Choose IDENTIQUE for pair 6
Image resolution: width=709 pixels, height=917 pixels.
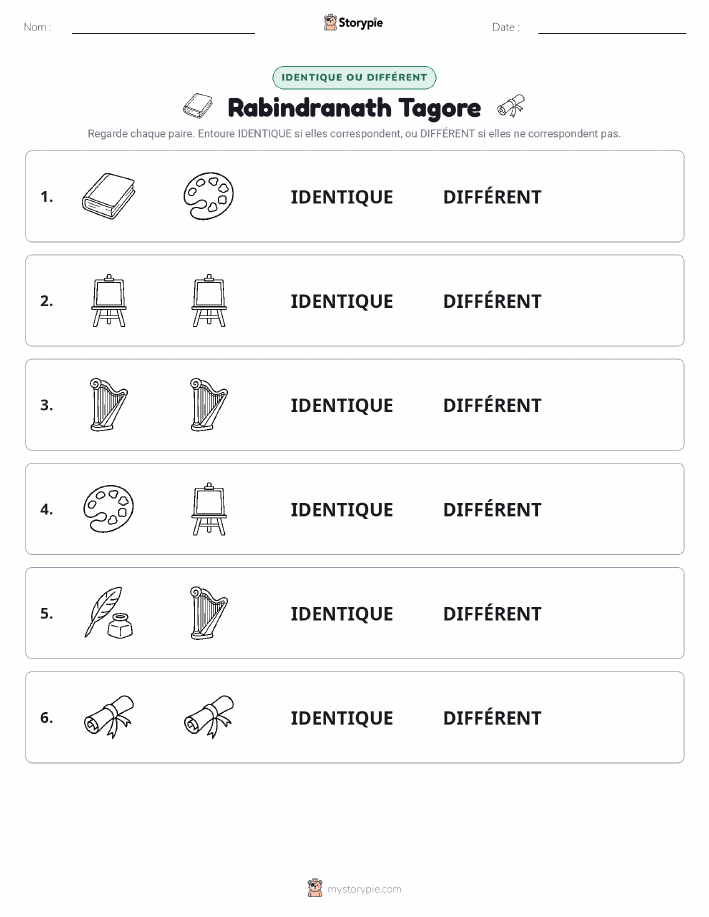[x=342, y=718]
